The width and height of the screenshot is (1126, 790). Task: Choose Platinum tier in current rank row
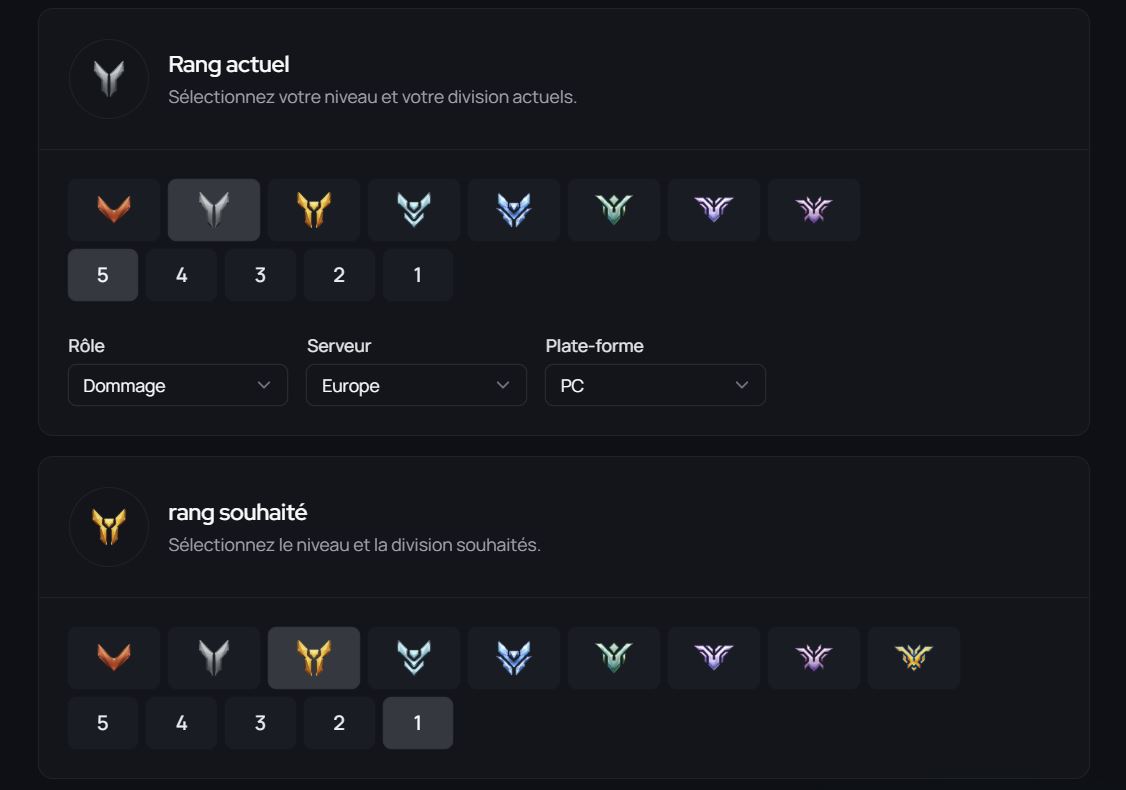pos(414,210)
